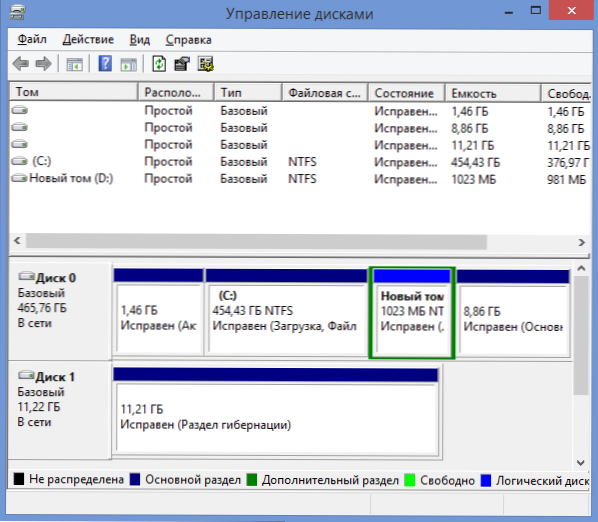Image resolution: width=598 pixels, height=522 pixels.
Task: Open the Вид menu
Action: pos(140,40)
